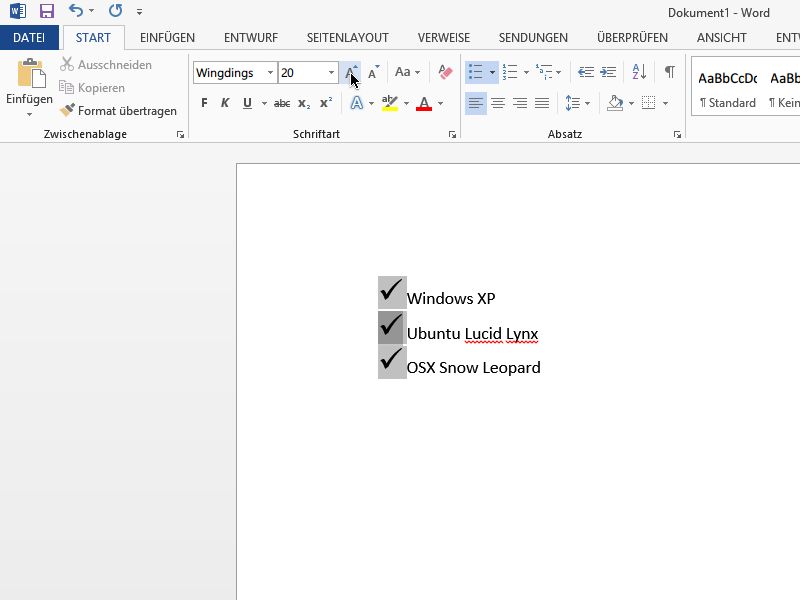The width and height of the screenshot is (800, 600).
Task: Toggle bold (F) formatting
Action: point(204,103)
